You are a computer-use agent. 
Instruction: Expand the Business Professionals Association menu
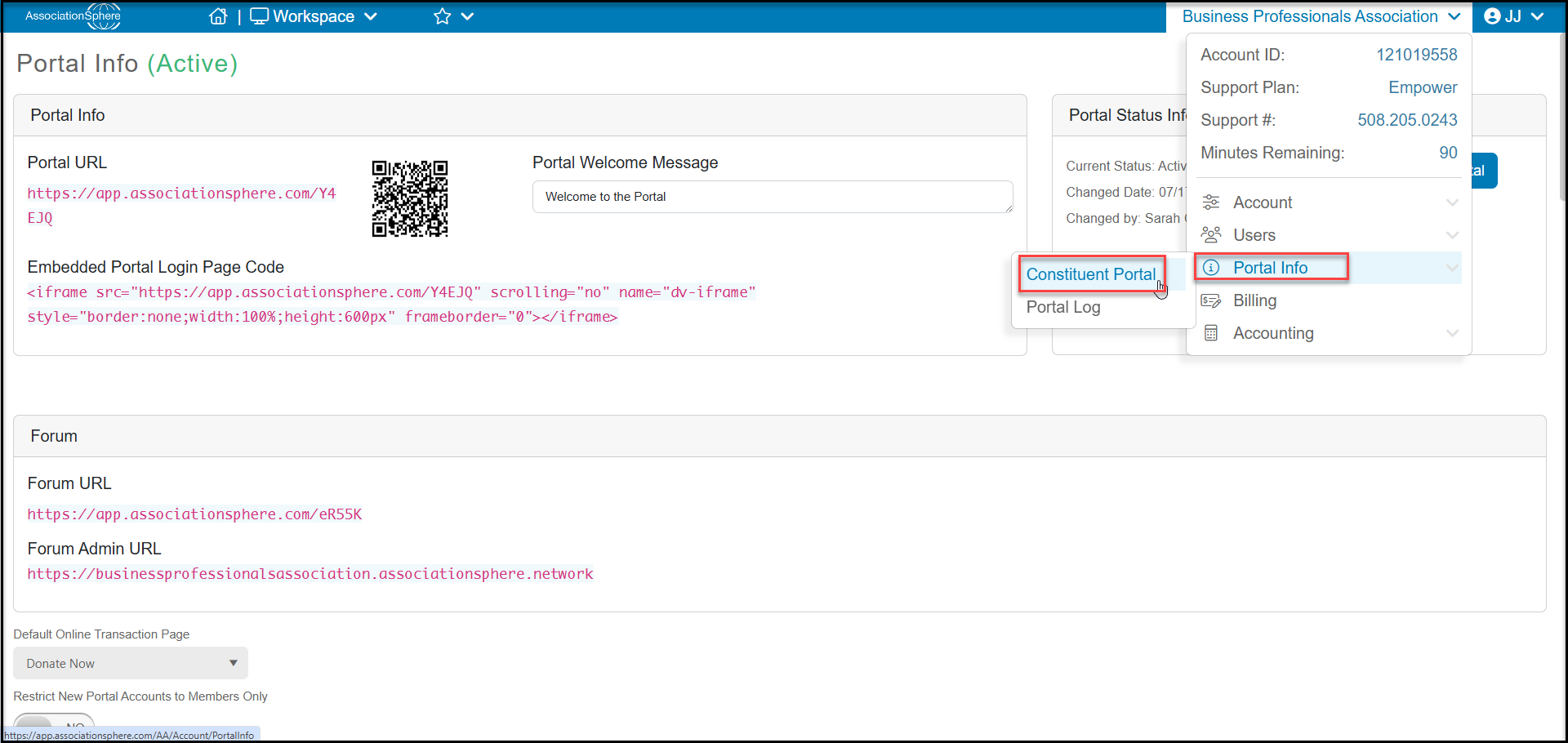click(1321, 16)
